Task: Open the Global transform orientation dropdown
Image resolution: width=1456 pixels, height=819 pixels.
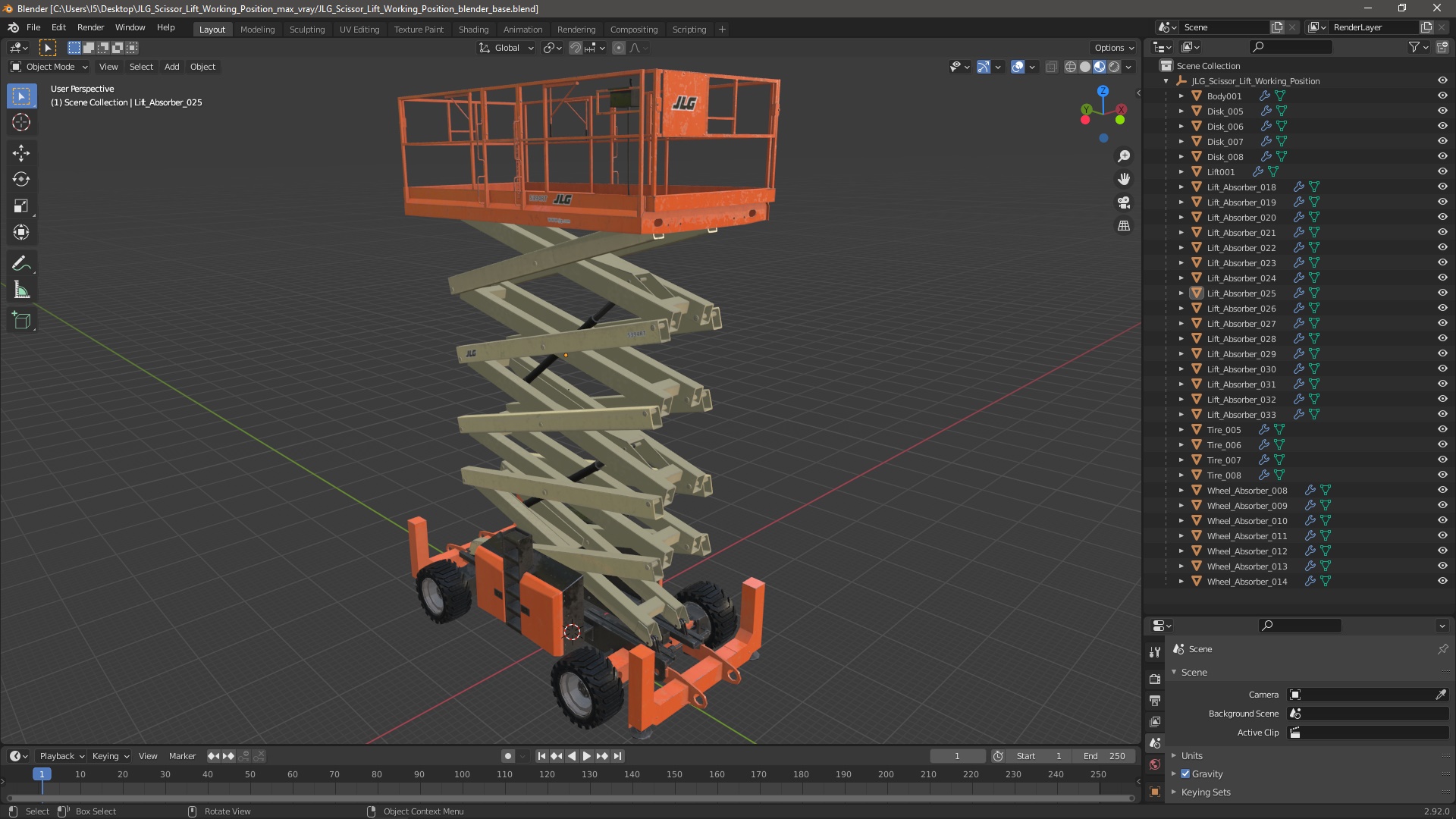Action: point(506,48)
